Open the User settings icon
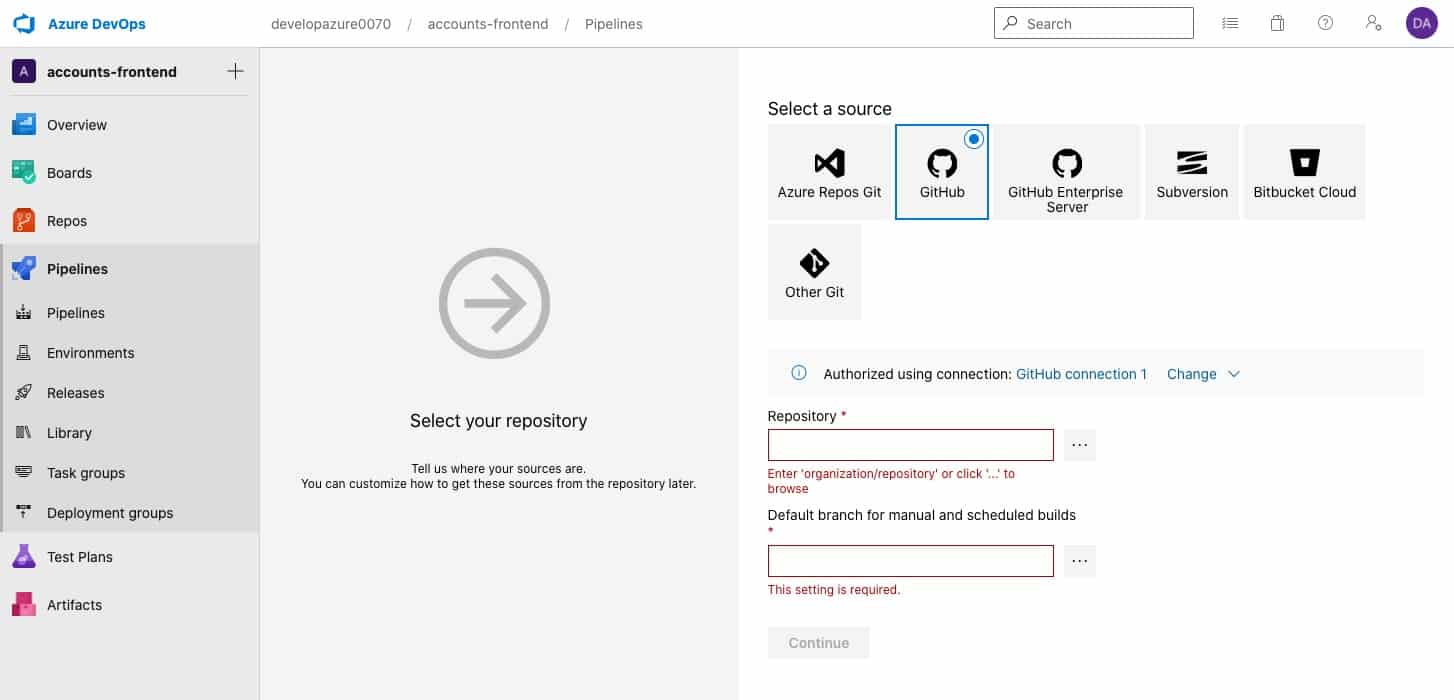This screenshot has width=1454, height=700. [1373, 23]
